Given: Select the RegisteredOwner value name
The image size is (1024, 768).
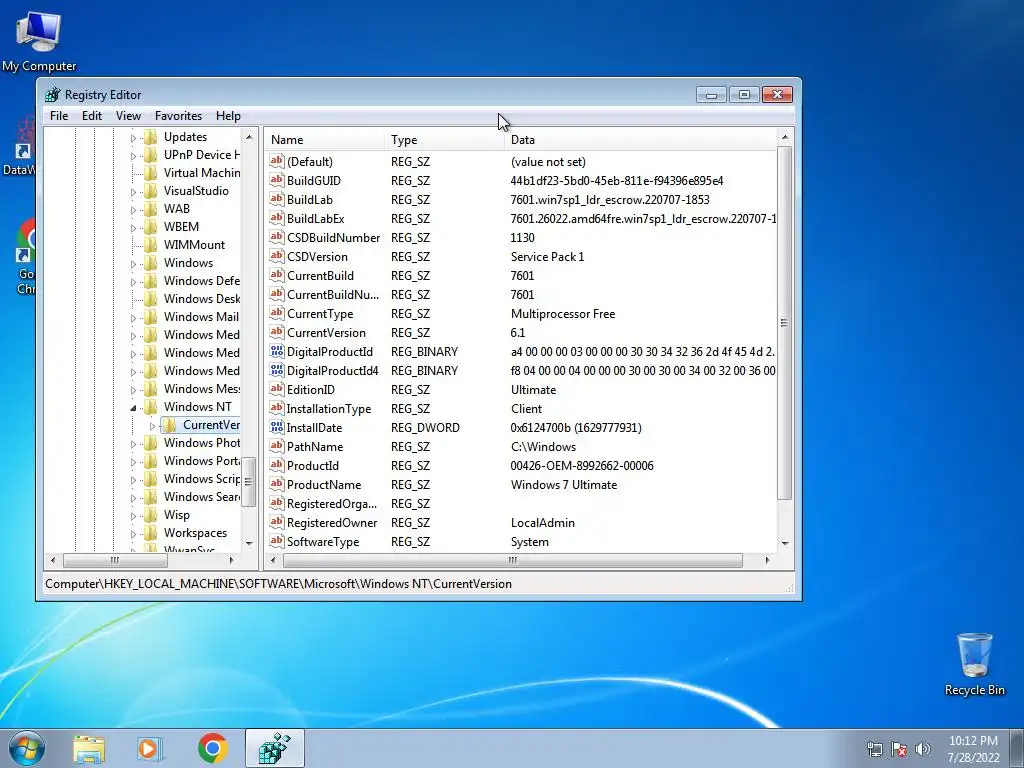Looking at the screenshot, I should (x=332, y=522).
